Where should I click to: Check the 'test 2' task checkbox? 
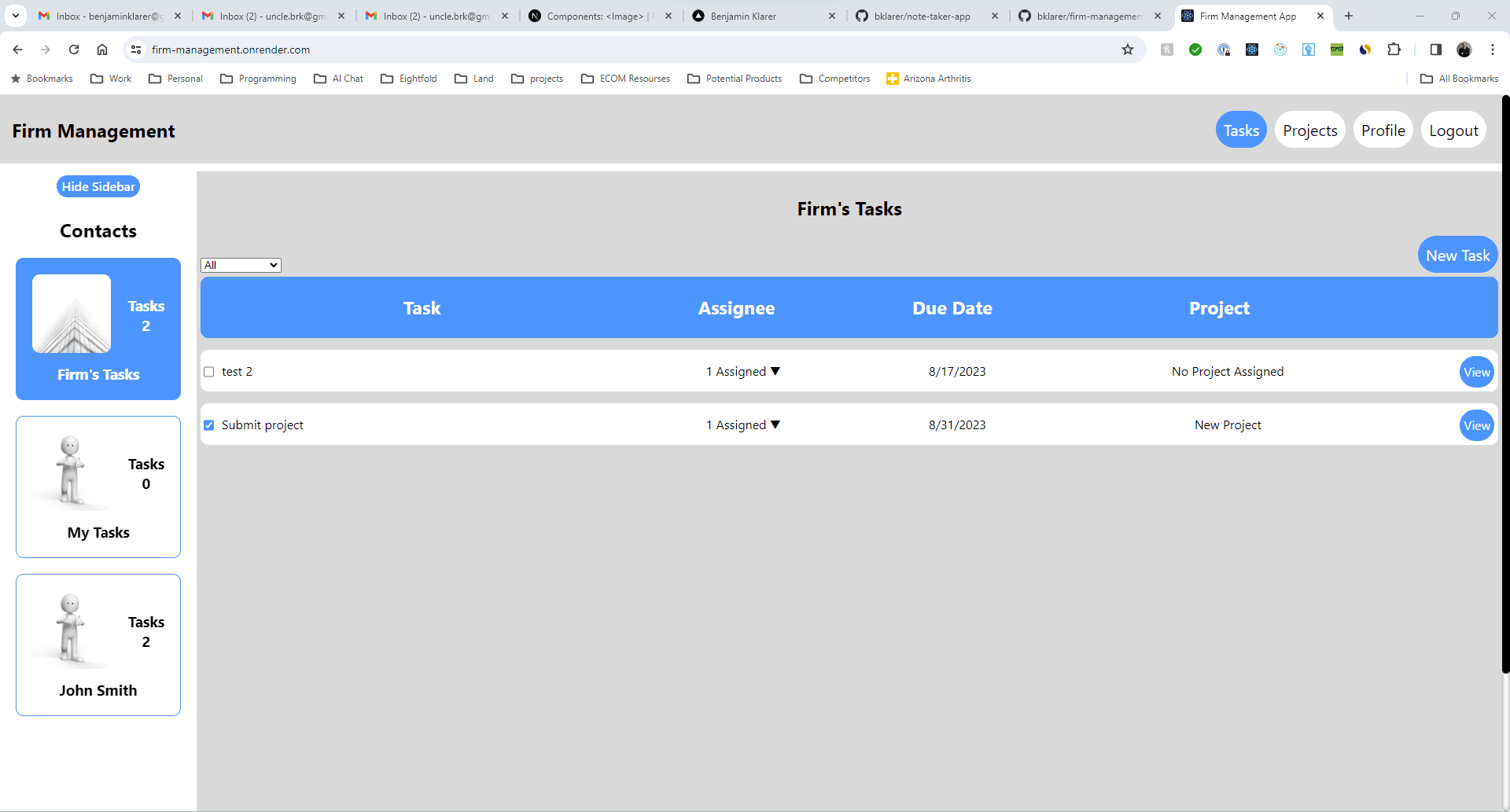tap(209, 372)
